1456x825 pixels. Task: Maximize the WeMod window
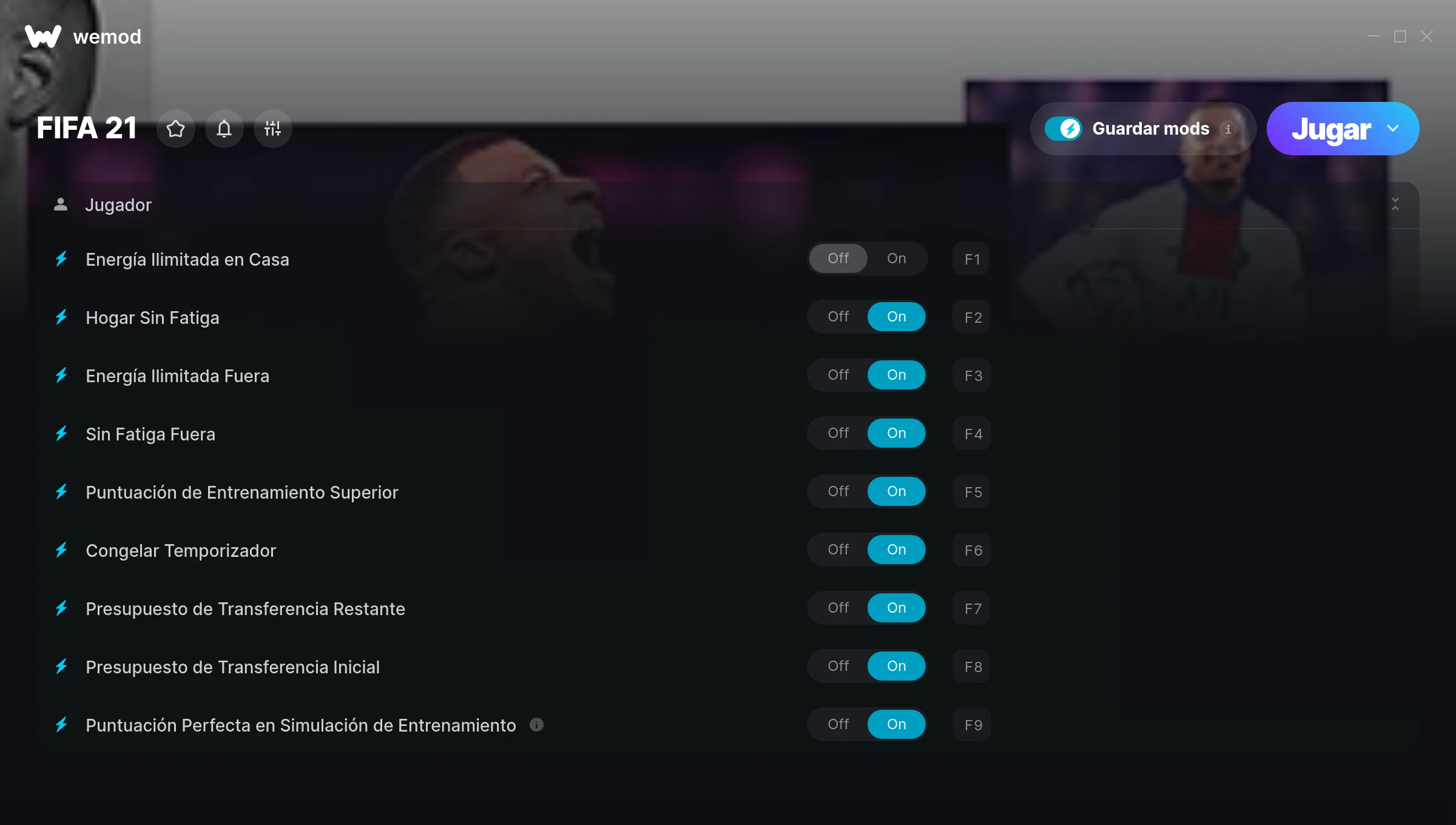1400,36
